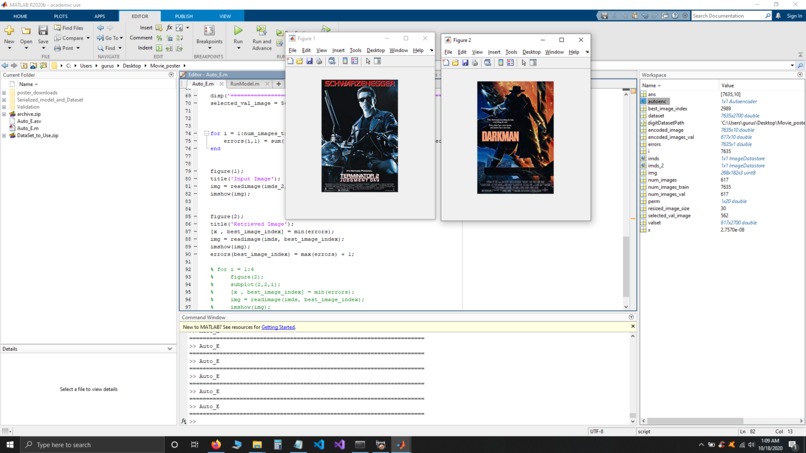
Task: Switch to the APPS ribbon tab
Action: click(x=100, y=16)
